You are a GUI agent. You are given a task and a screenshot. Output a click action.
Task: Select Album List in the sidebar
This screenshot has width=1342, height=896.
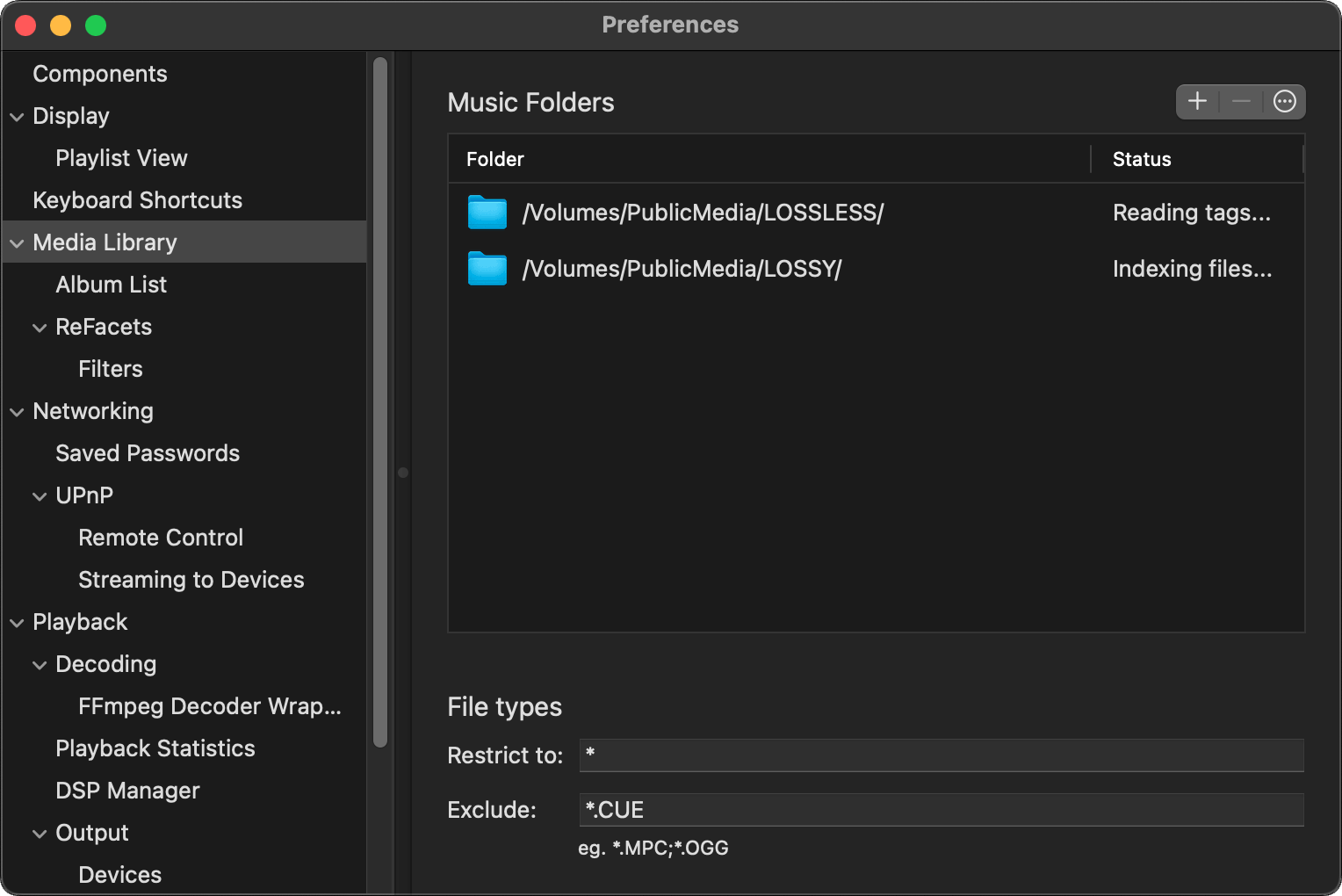click(x=111, y=285)
